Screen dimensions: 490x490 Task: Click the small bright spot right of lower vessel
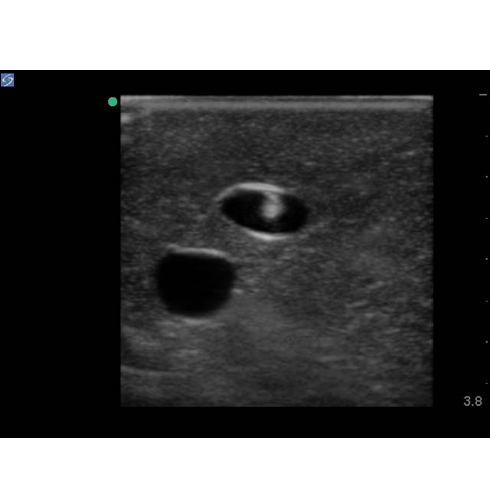(238, 292)
